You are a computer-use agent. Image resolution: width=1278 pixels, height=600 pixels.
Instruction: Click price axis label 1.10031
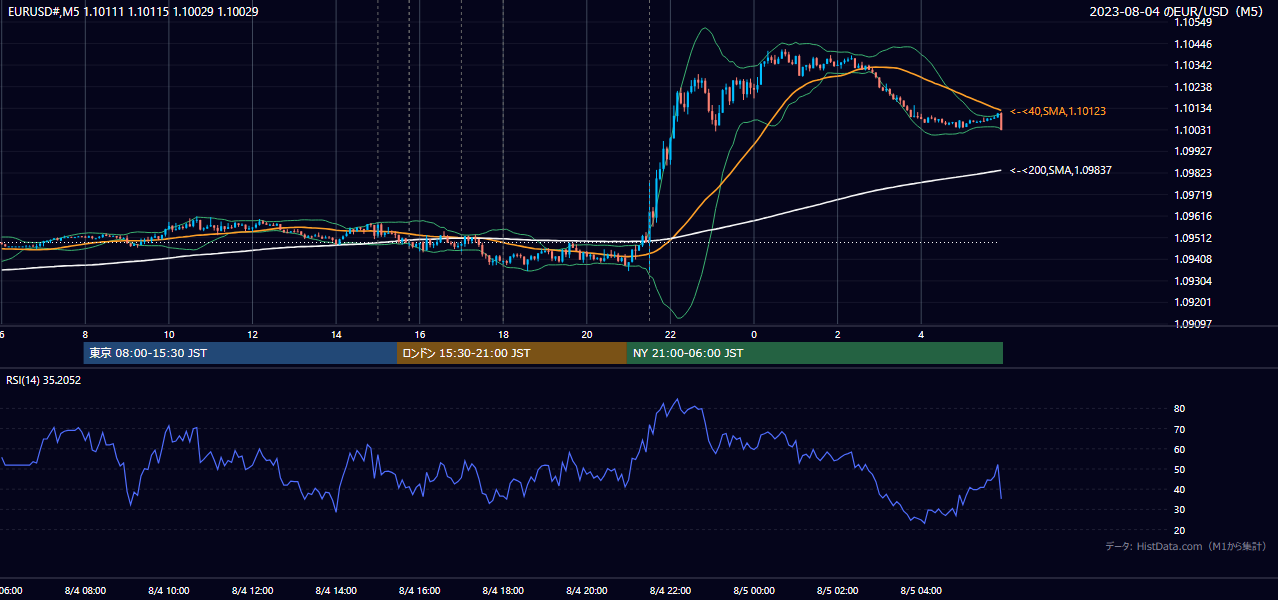[x=1194, y=130]
